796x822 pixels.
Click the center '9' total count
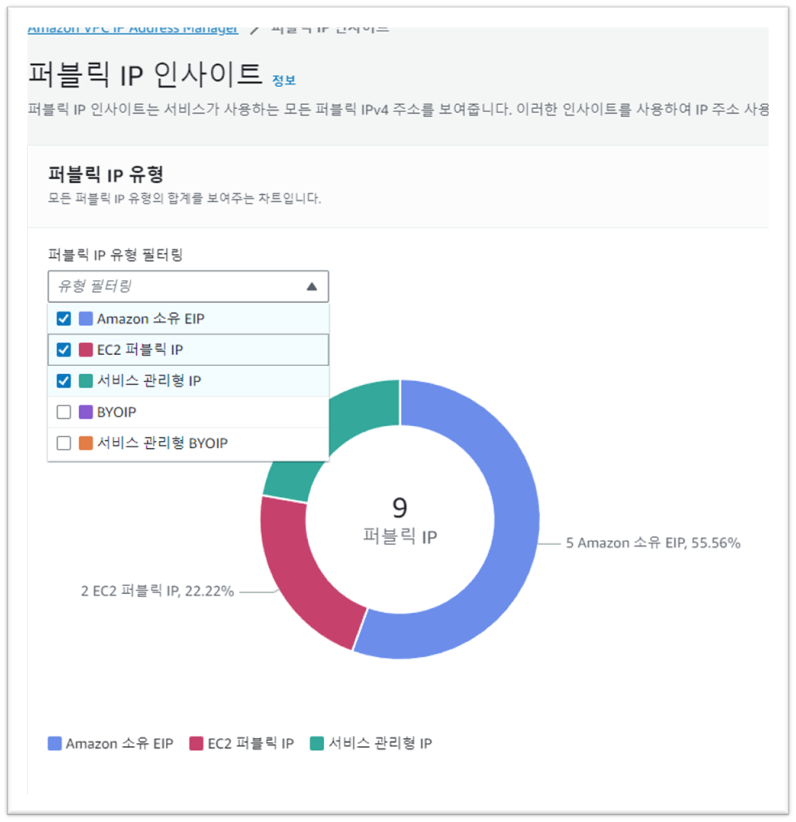click(x=400, y=507)
